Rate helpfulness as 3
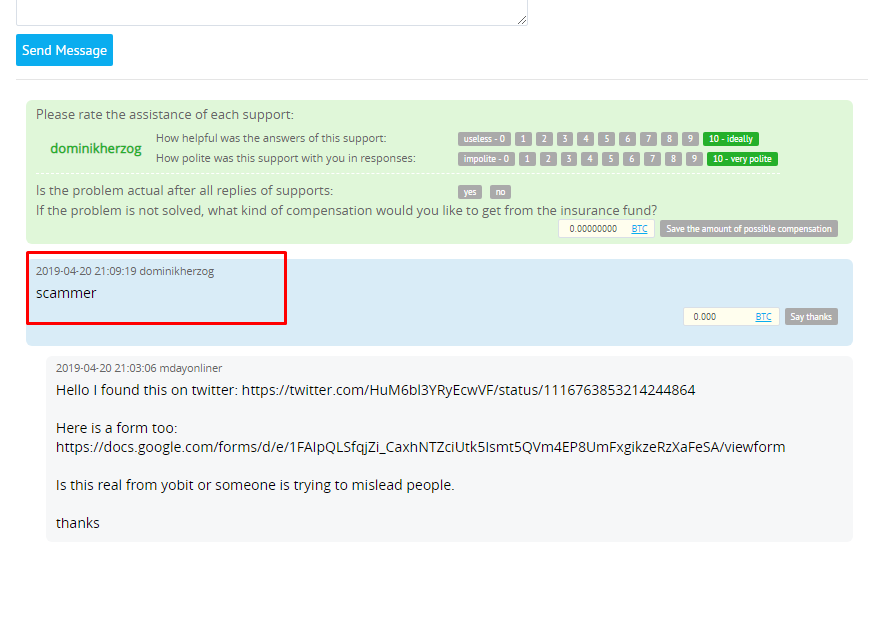This screenshot has width=871, height=628. coord(565,139)
